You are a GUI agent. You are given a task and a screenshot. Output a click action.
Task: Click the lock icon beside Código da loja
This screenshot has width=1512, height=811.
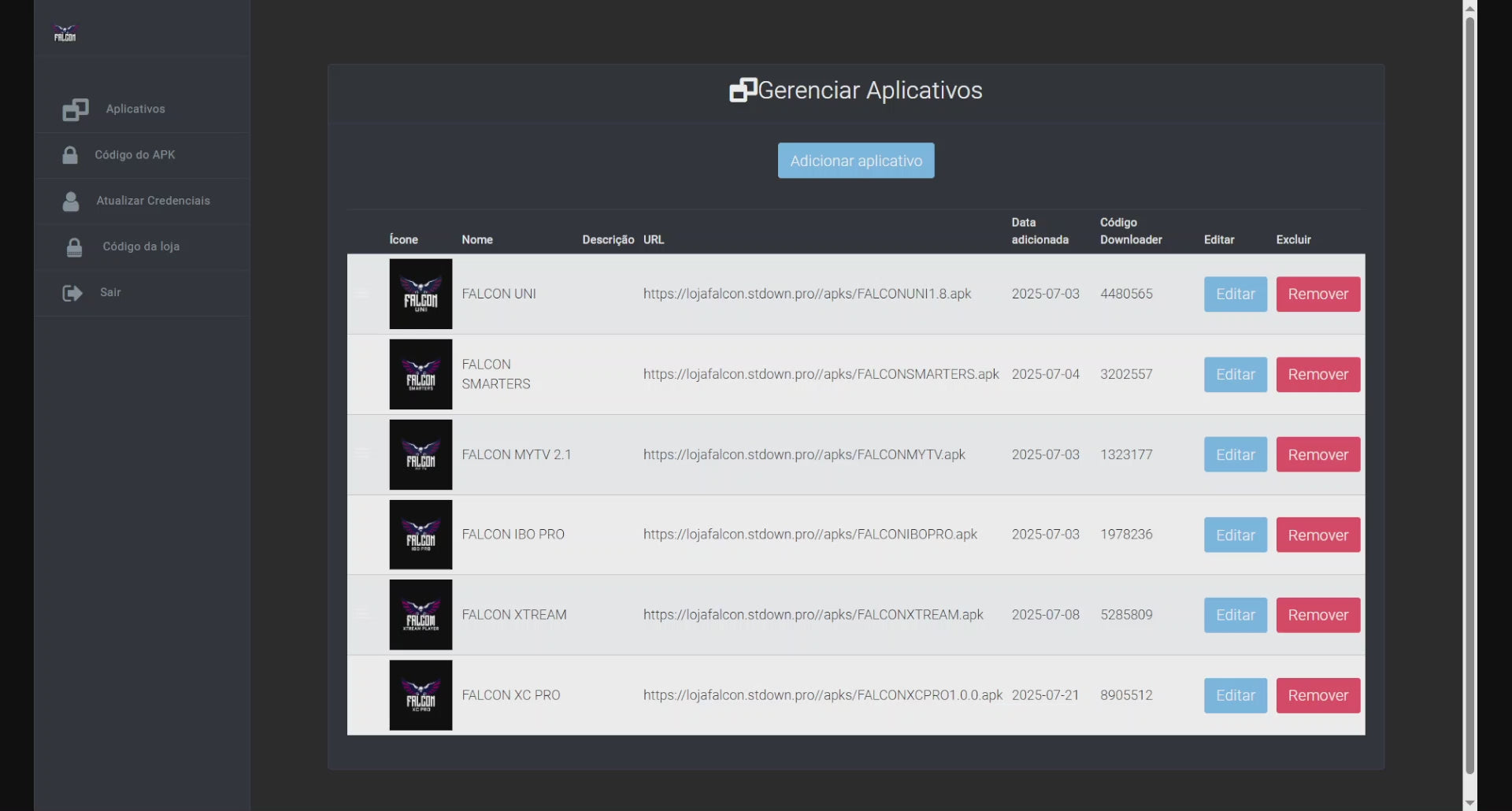(x=74, y=247)
